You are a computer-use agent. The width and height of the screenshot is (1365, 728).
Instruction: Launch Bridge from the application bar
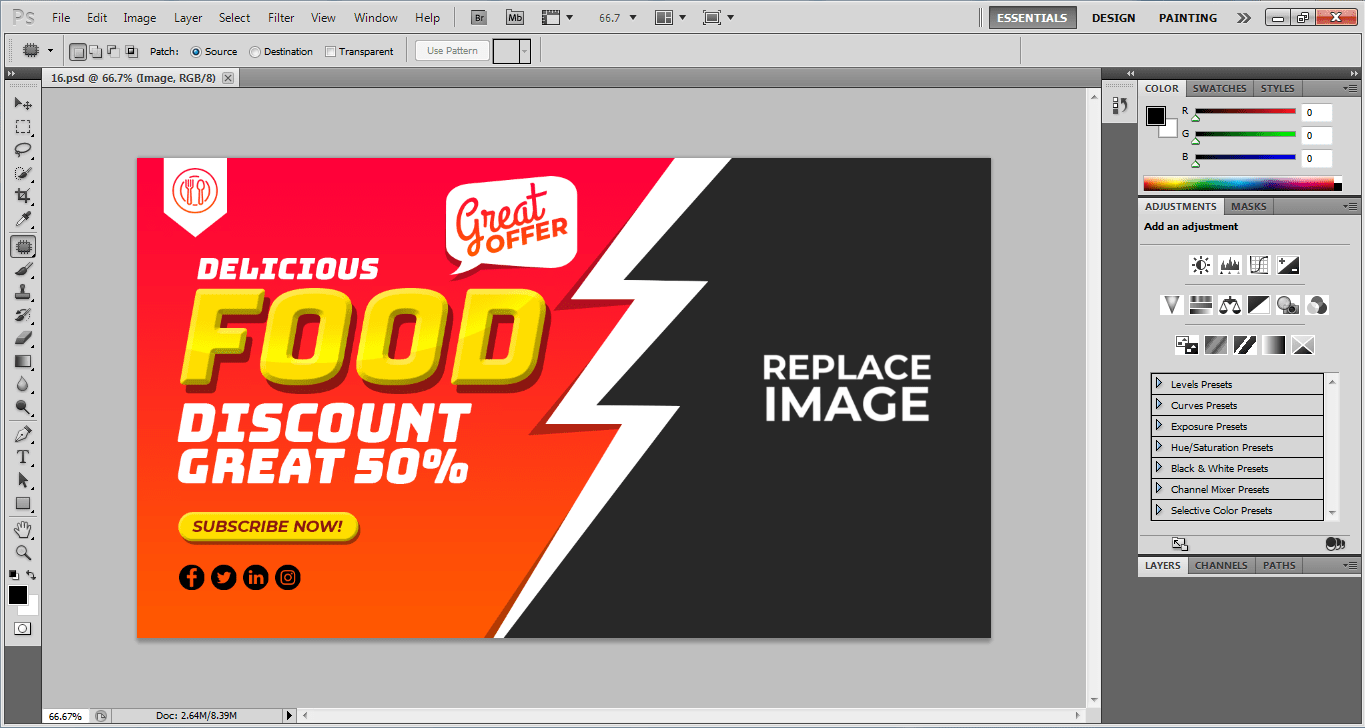480,18
